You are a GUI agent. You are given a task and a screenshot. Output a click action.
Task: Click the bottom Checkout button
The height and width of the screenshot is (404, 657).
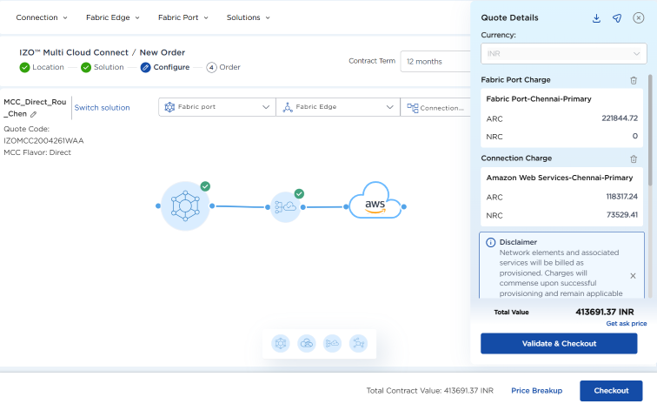611,391
